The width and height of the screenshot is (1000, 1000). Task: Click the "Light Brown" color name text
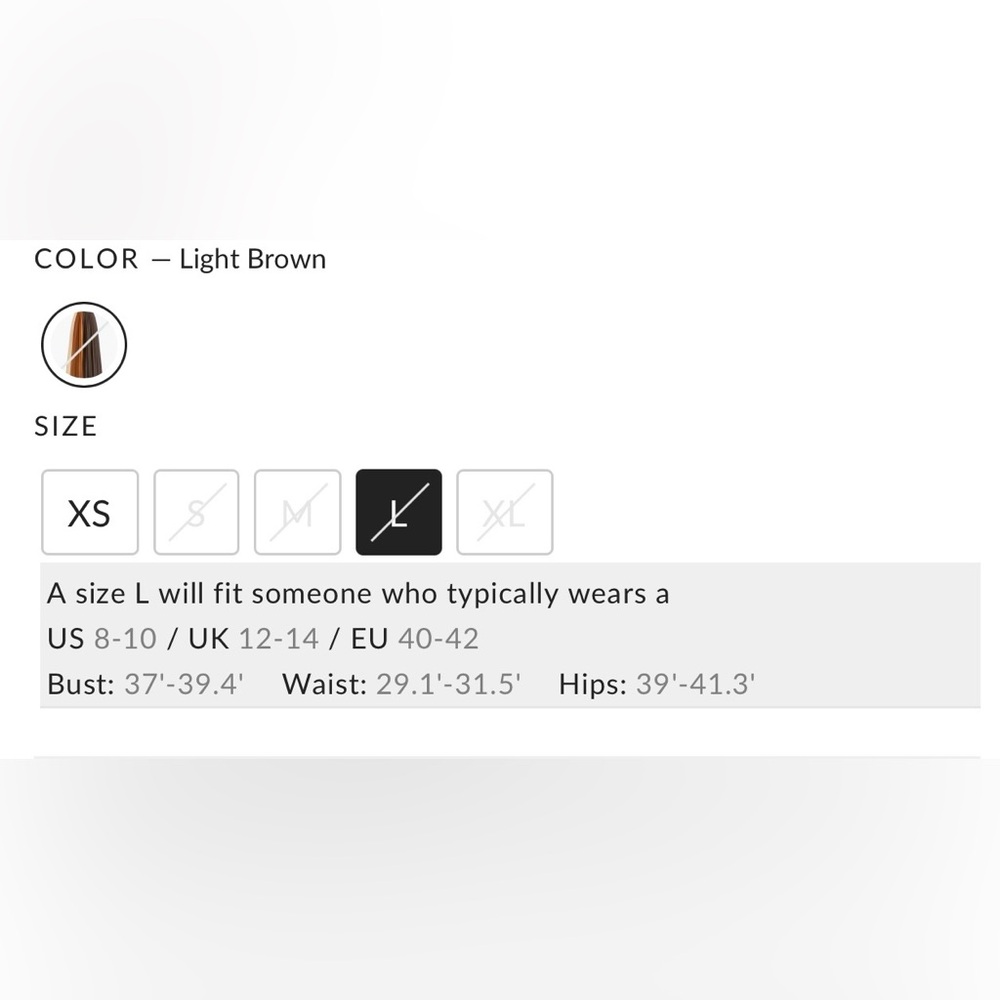click(253, 259)
